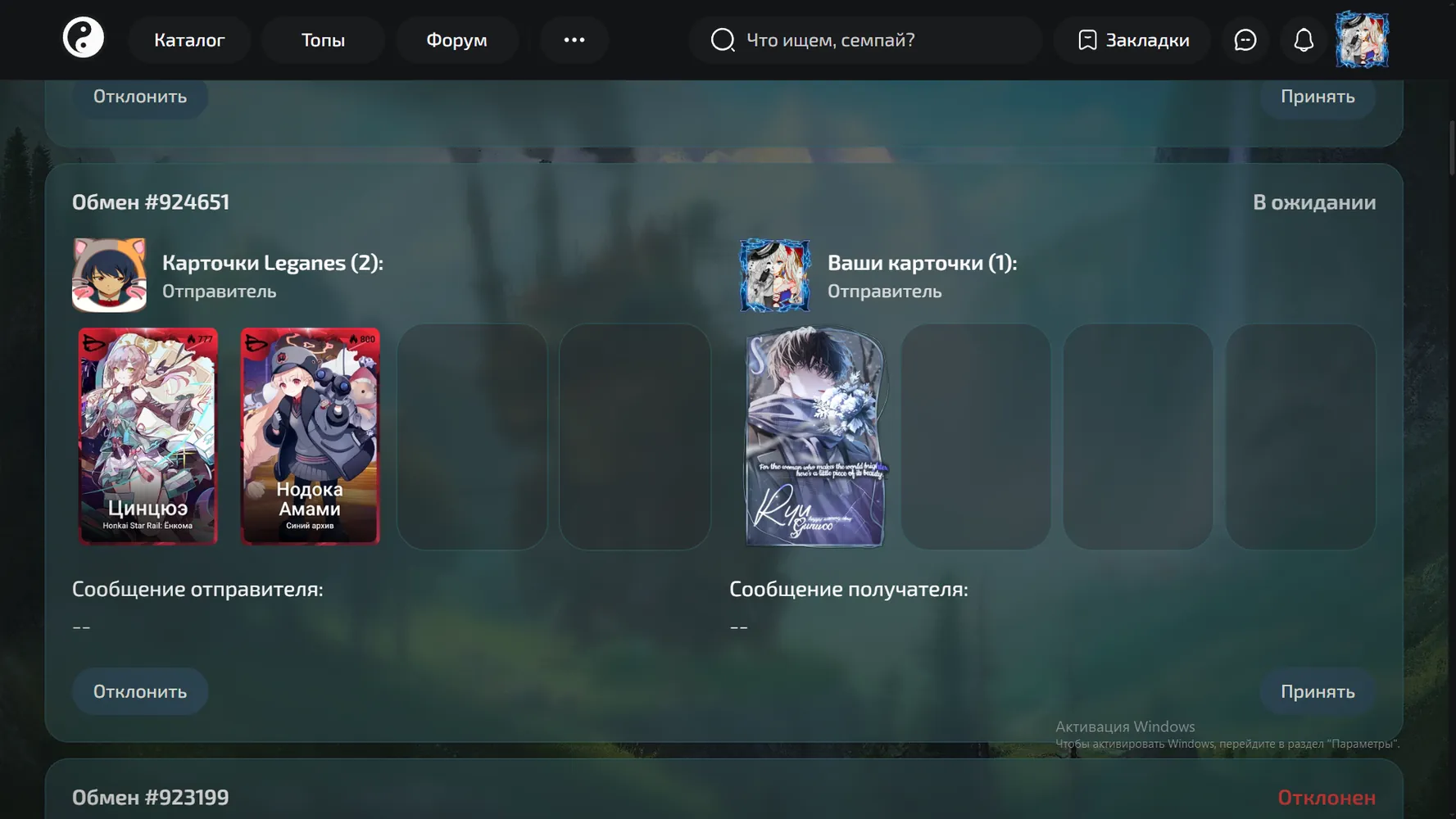Screen dimensions: 1456x819
Task: Focus the 'Что ищем, семпай?' search field
Action: click(865, 39)
